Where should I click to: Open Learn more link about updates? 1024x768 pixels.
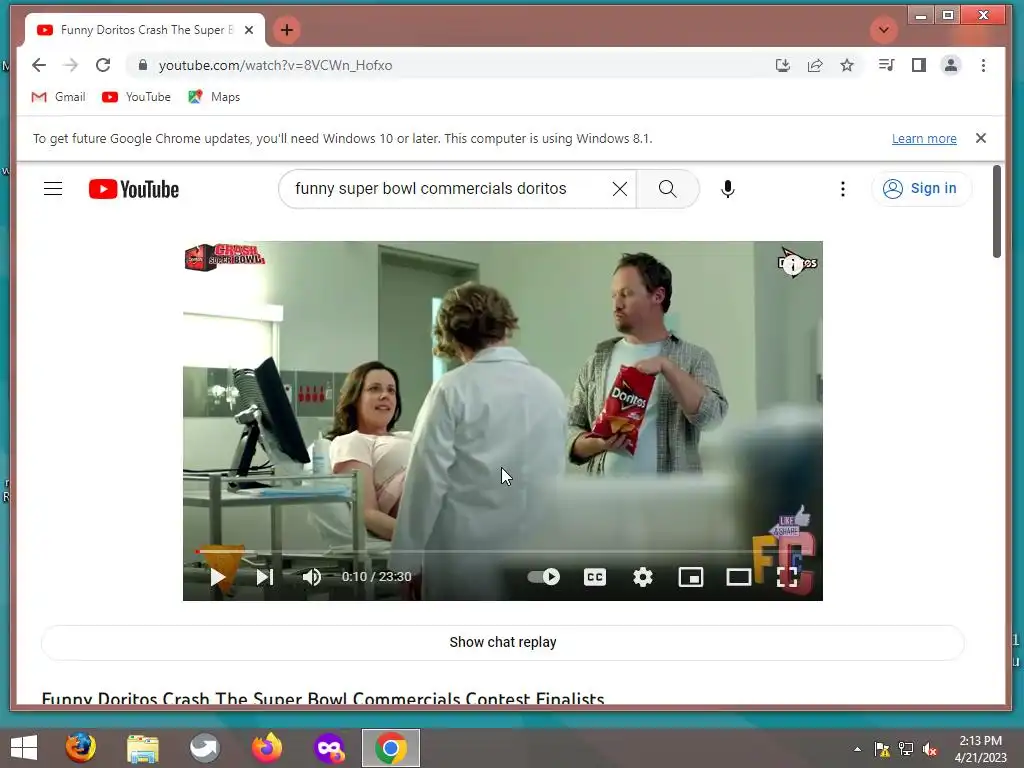[924, 138]
